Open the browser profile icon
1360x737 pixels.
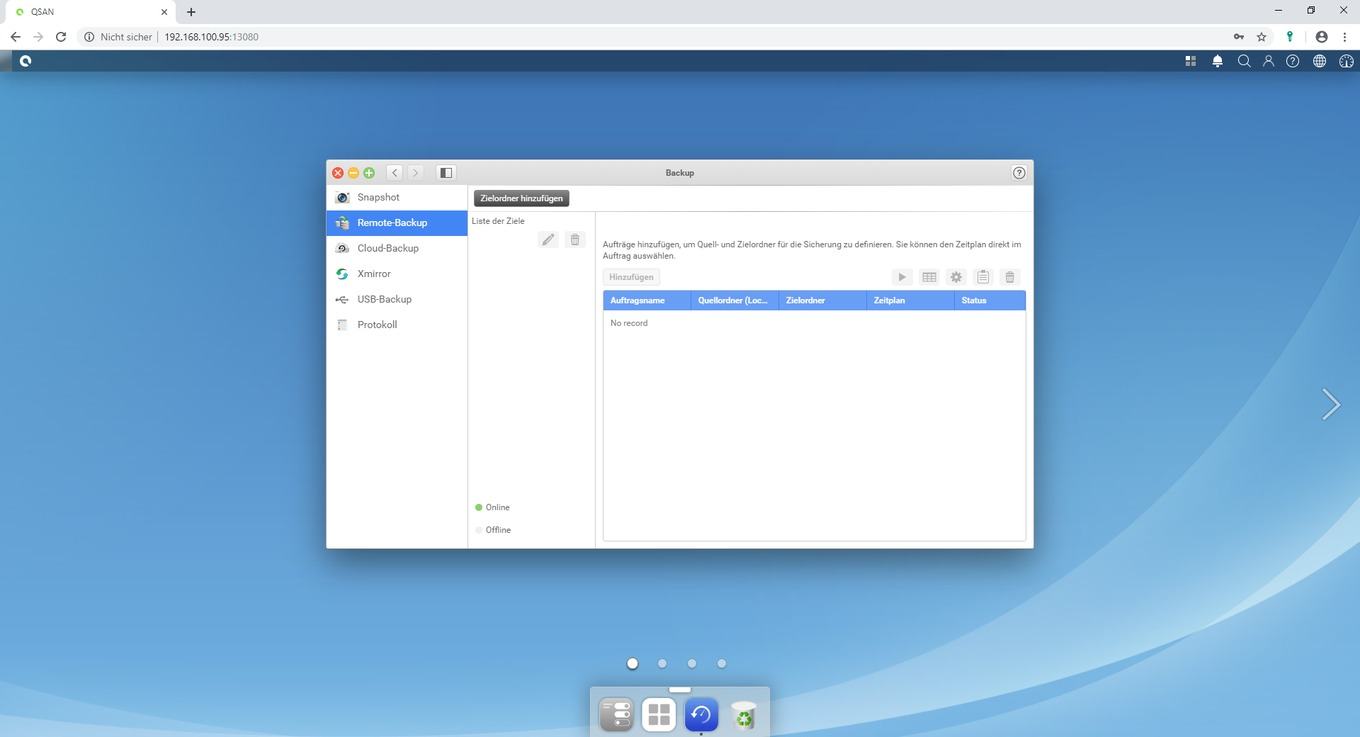[1321, 37]
